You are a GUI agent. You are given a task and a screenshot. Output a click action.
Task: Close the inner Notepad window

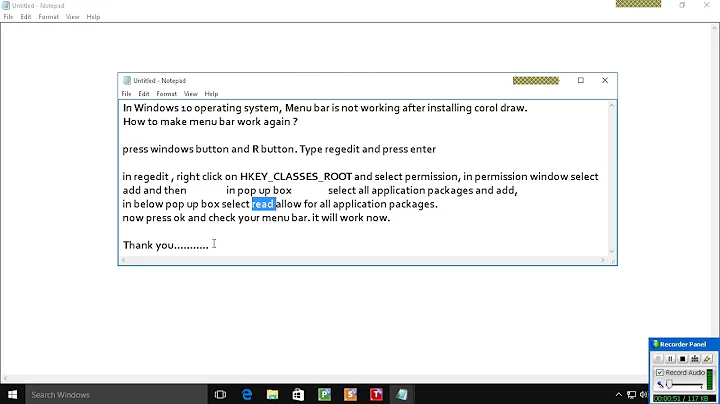(x=605, y=80)
